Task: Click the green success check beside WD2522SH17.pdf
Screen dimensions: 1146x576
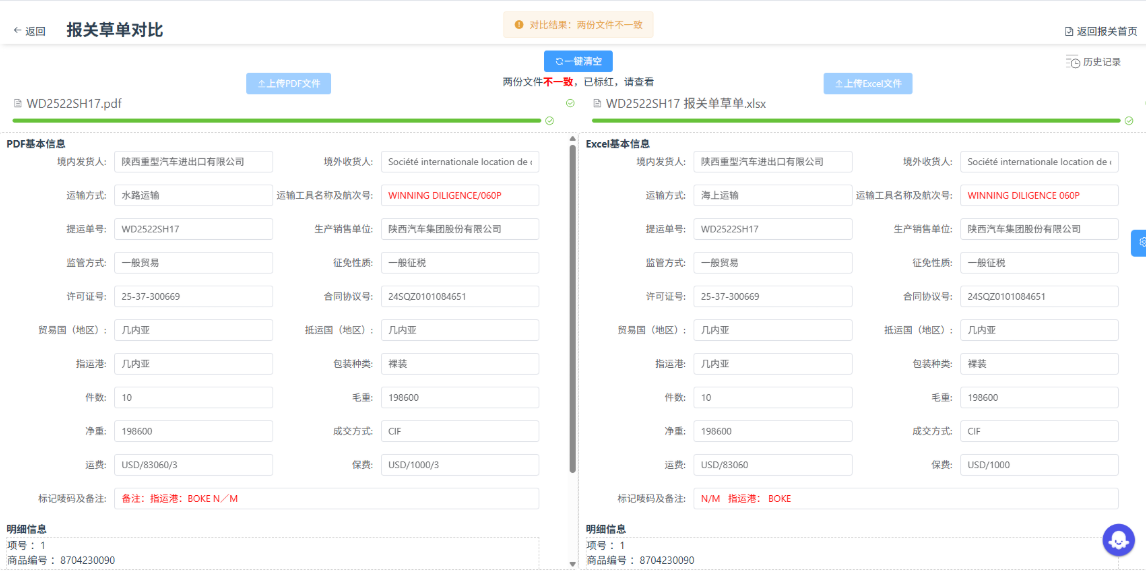Action: click(x=570, y=103)
